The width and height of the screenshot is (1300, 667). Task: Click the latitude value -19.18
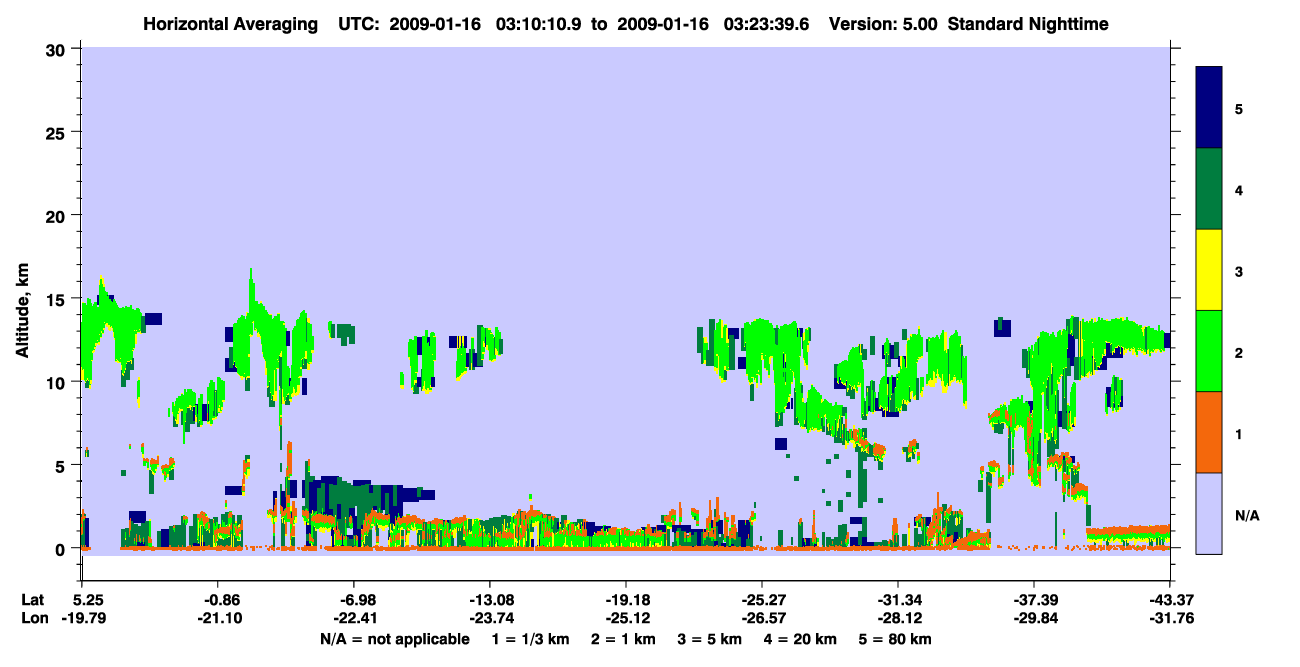point(626,599)
